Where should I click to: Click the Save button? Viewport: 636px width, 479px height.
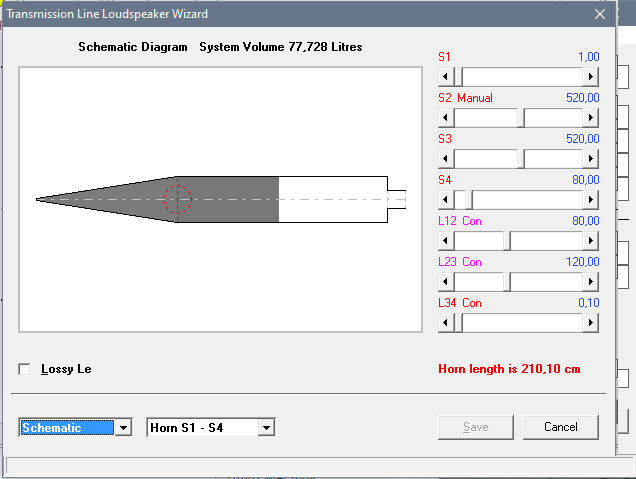476,427
